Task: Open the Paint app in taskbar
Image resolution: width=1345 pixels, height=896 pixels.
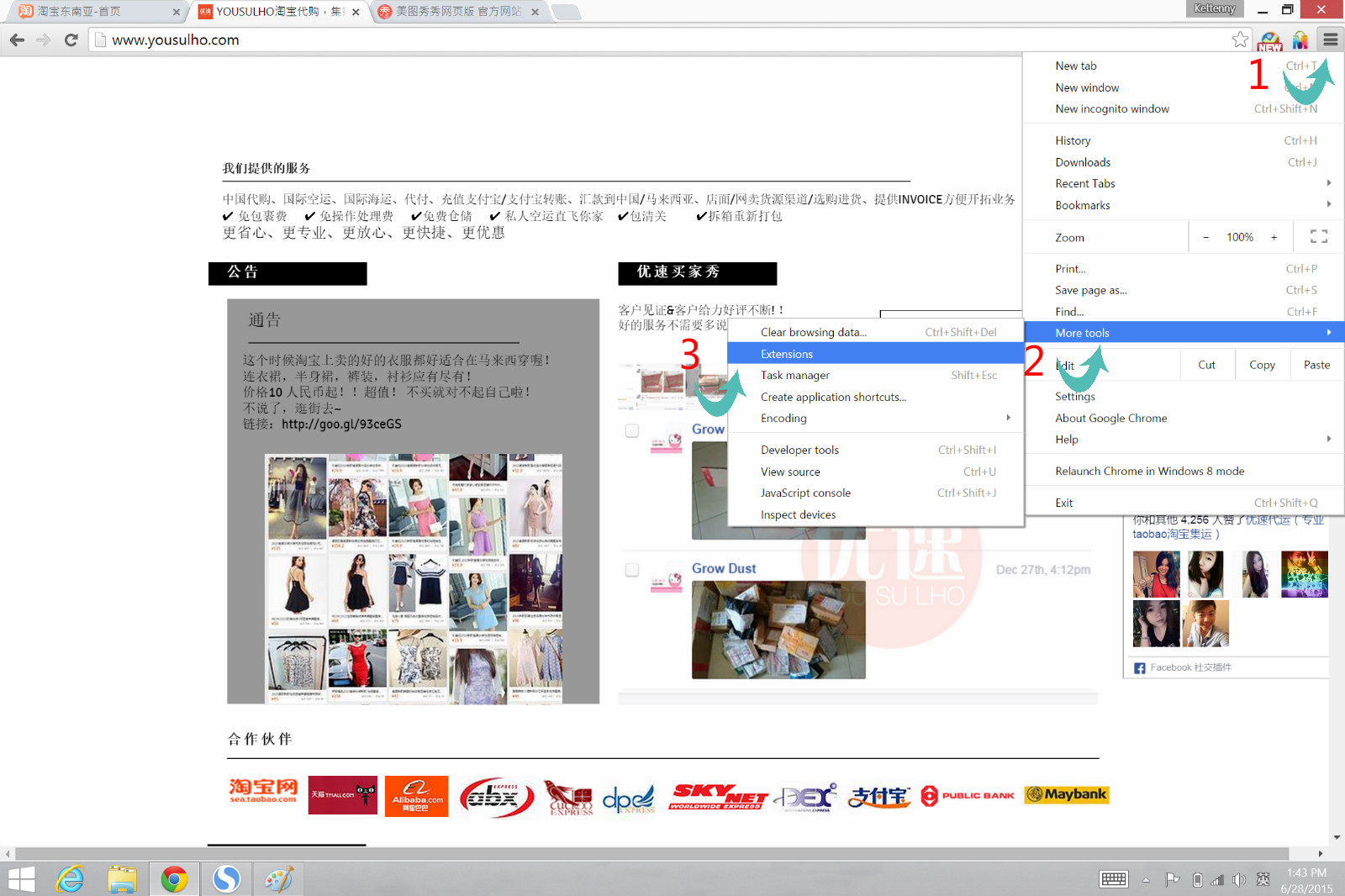Action: coord(278,879)
